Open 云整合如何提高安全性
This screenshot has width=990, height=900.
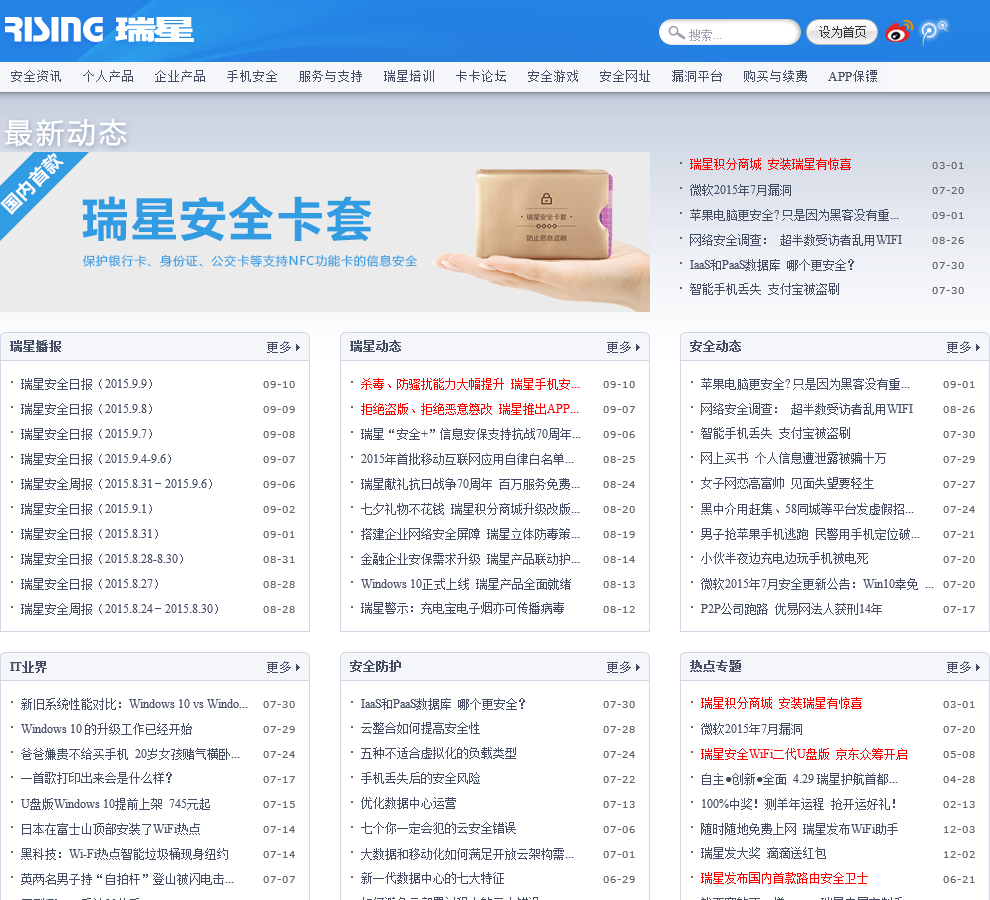pyautogui.click(x=420, y=729)
